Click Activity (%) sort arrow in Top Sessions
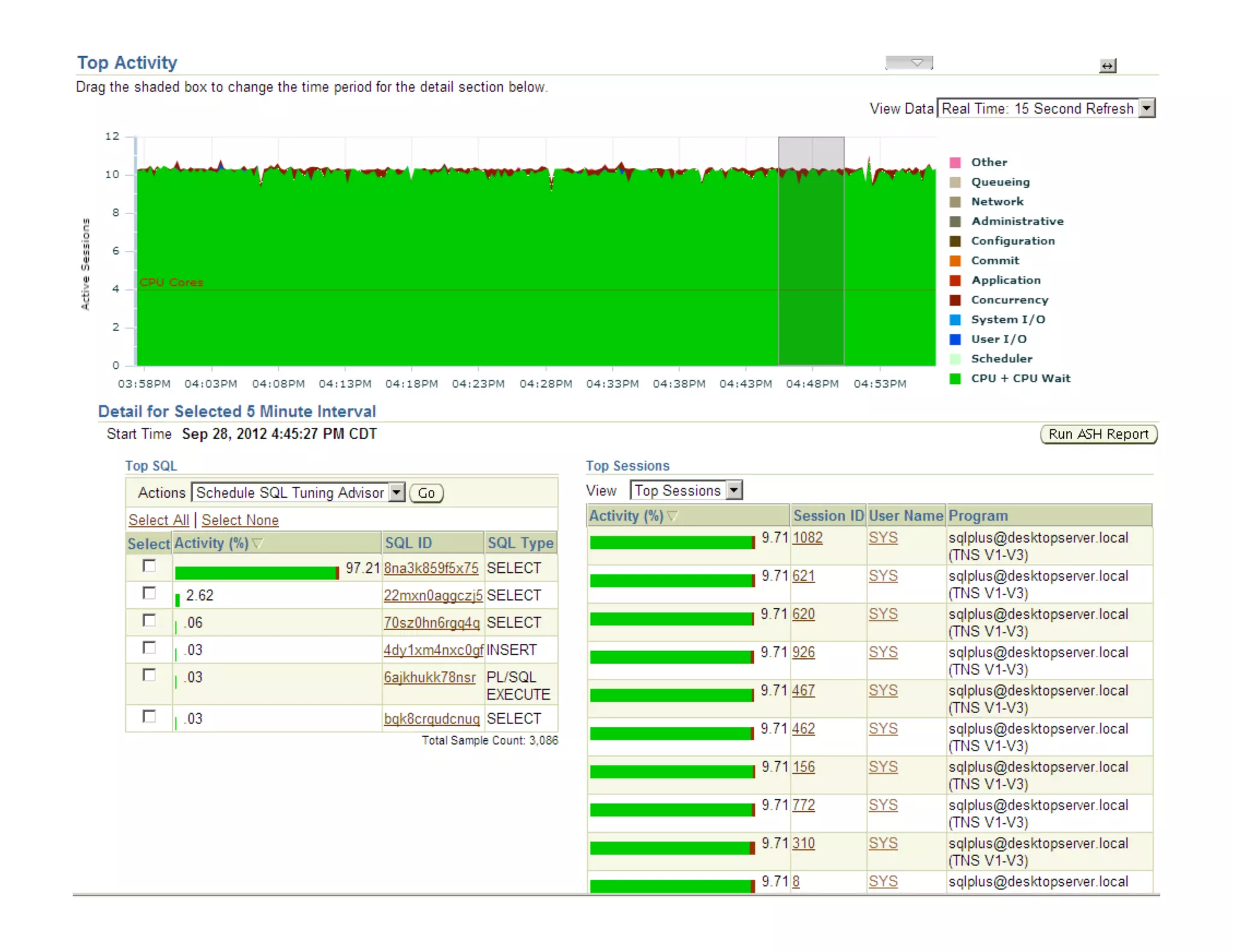This screenshot has height=952, width=1233. [x=672, y=516]
